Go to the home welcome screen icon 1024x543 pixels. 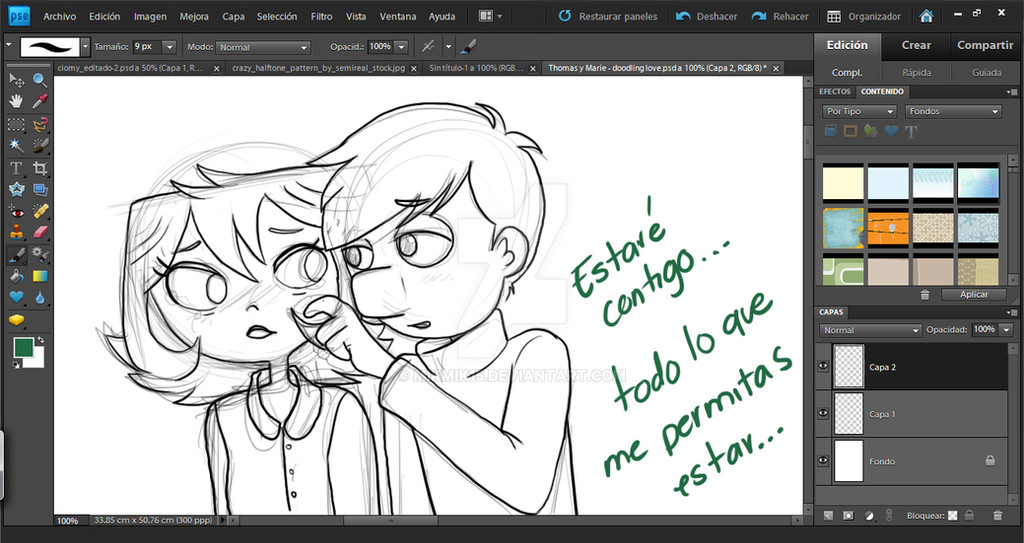click(926, 16)
